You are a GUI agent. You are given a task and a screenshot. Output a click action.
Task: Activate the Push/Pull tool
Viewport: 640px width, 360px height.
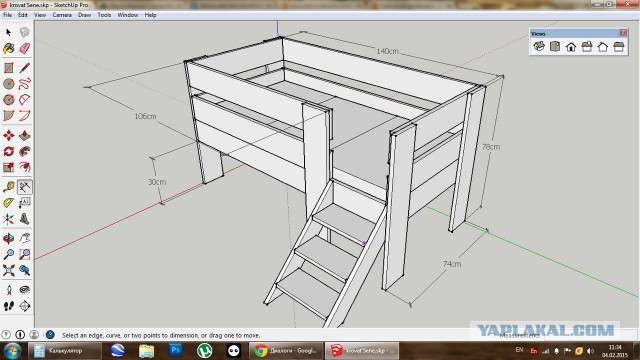(24, 135)
